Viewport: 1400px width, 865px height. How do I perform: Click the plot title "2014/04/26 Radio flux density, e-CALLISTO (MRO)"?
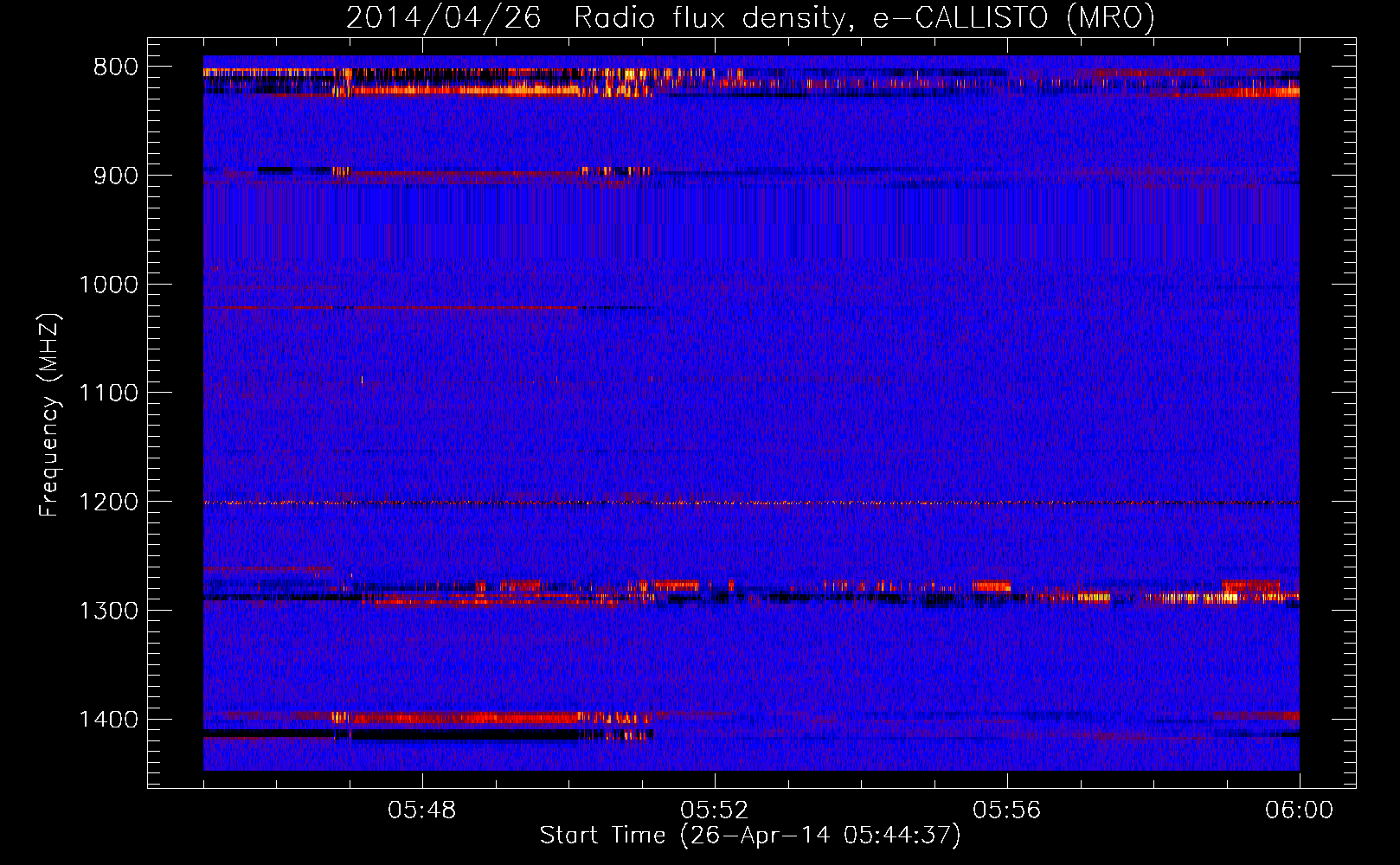(750, 17)
